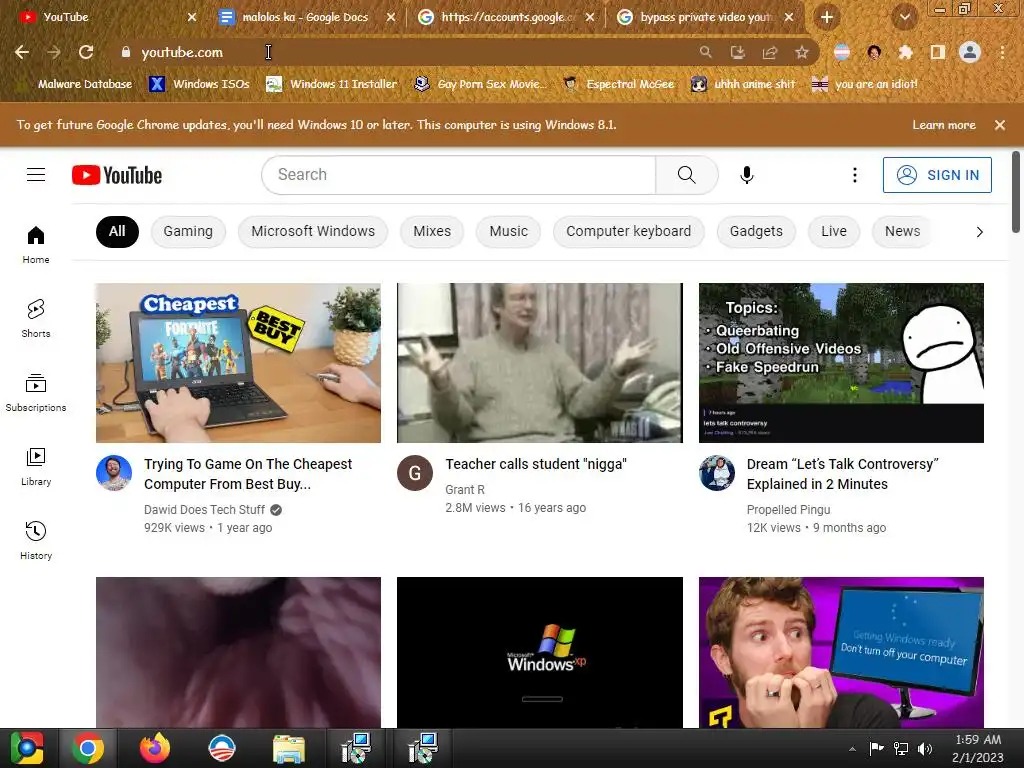Go to Home in the sidebar
Viewport: 1024px width, 768px height.
[36, 245]
